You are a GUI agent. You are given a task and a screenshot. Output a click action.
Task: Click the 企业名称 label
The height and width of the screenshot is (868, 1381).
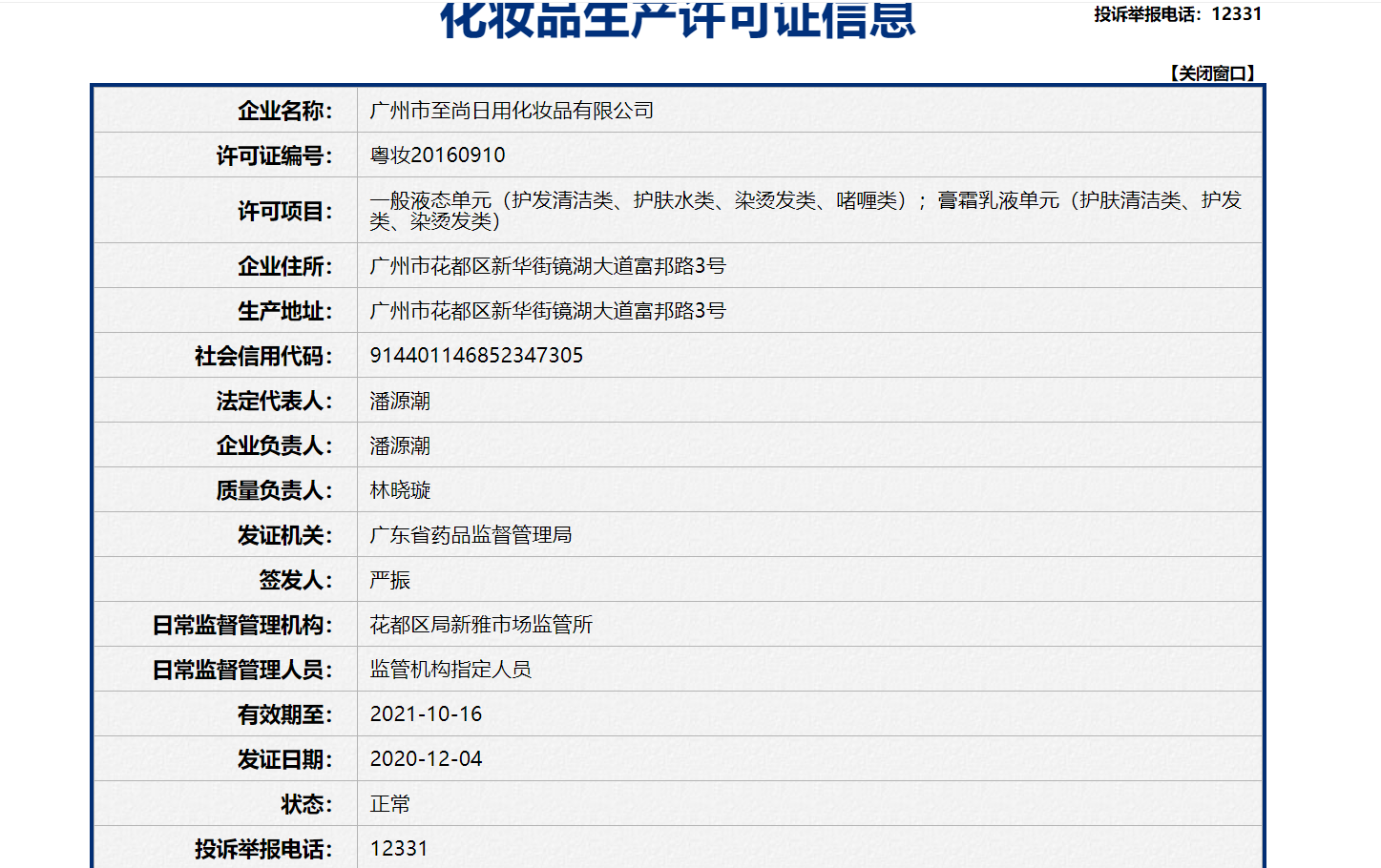pyautogui.click(x=284, y=111)
